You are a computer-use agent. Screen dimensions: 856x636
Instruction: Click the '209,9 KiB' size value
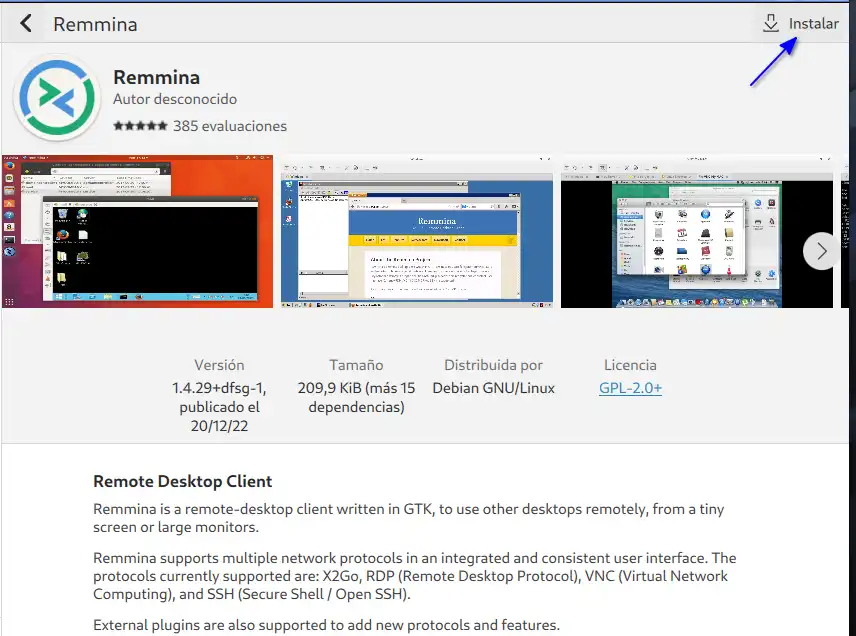(329, 388)
